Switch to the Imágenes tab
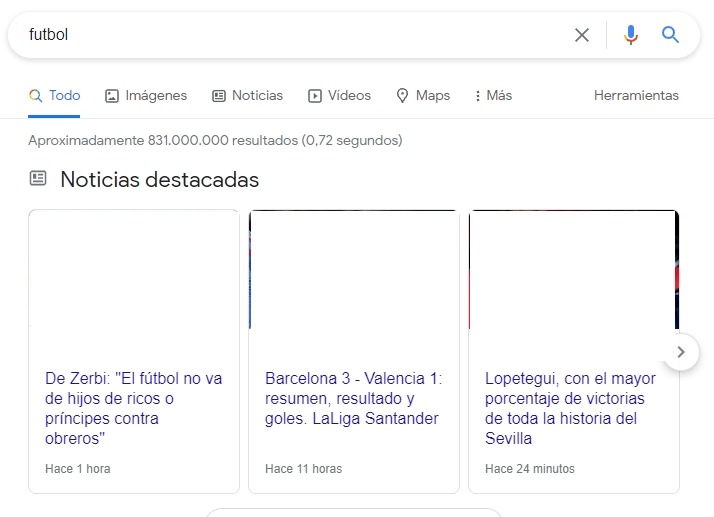Screen dimensions: 714x517 click(x=146, y=96)
